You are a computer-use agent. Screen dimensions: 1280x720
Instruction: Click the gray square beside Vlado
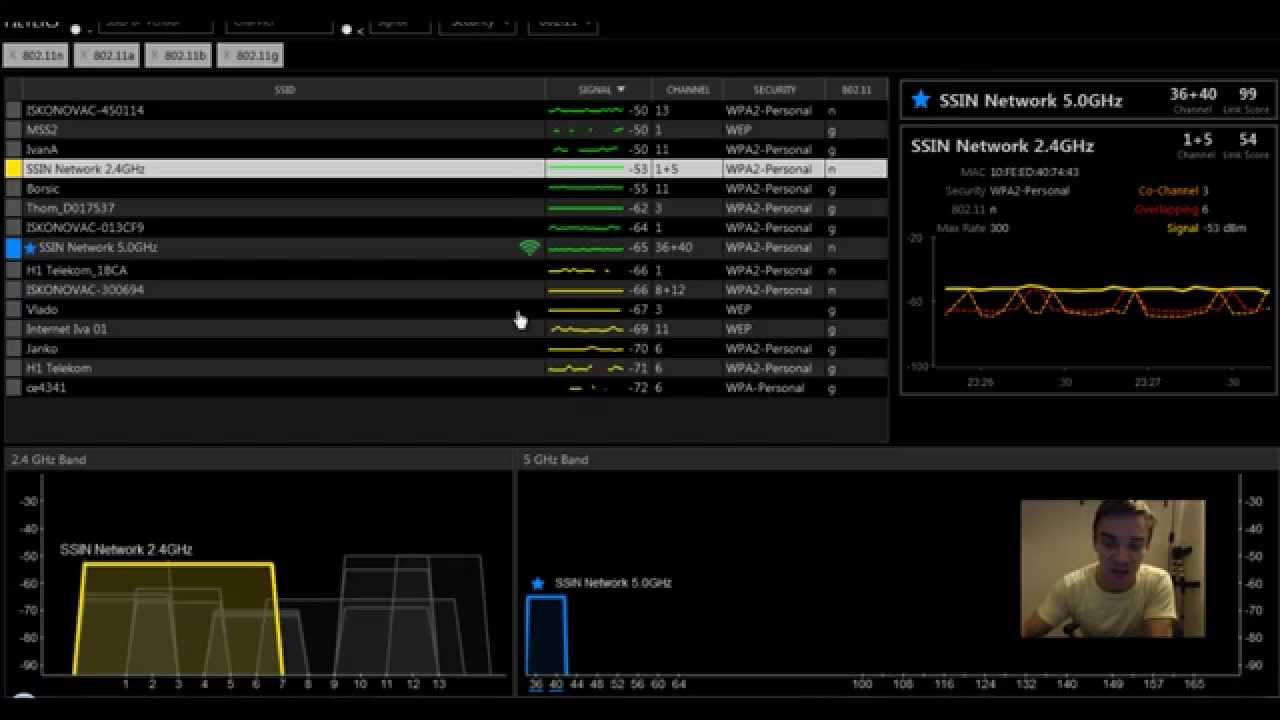tap(14, 309)
